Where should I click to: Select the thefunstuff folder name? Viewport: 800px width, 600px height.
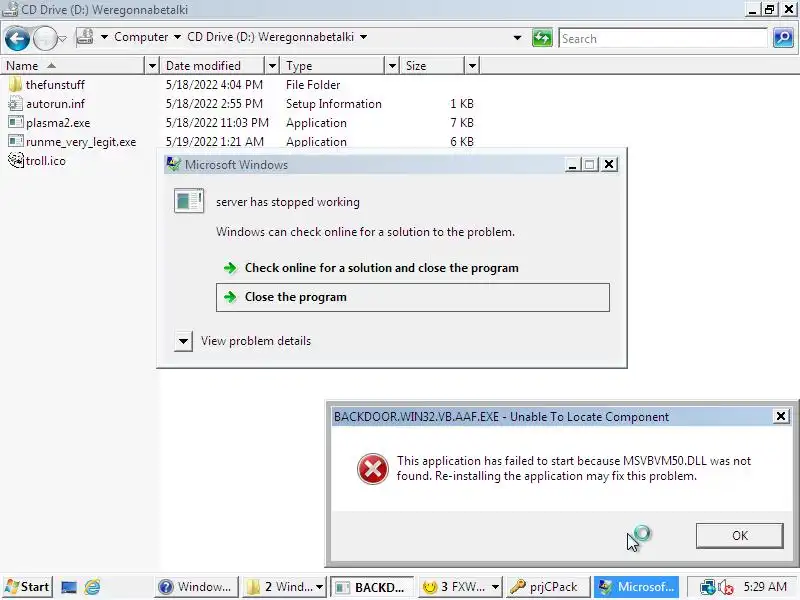(x=55, y=85)
